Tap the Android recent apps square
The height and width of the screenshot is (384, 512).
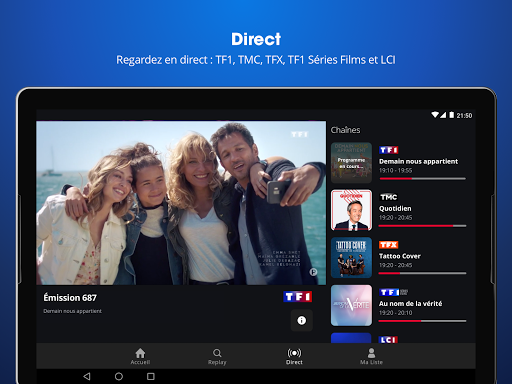tap(151, 376)
